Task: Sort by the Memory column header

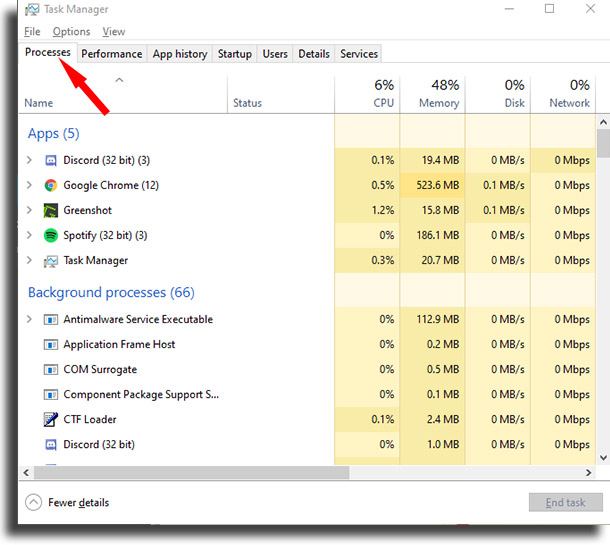Action: [x=433, y=94]
